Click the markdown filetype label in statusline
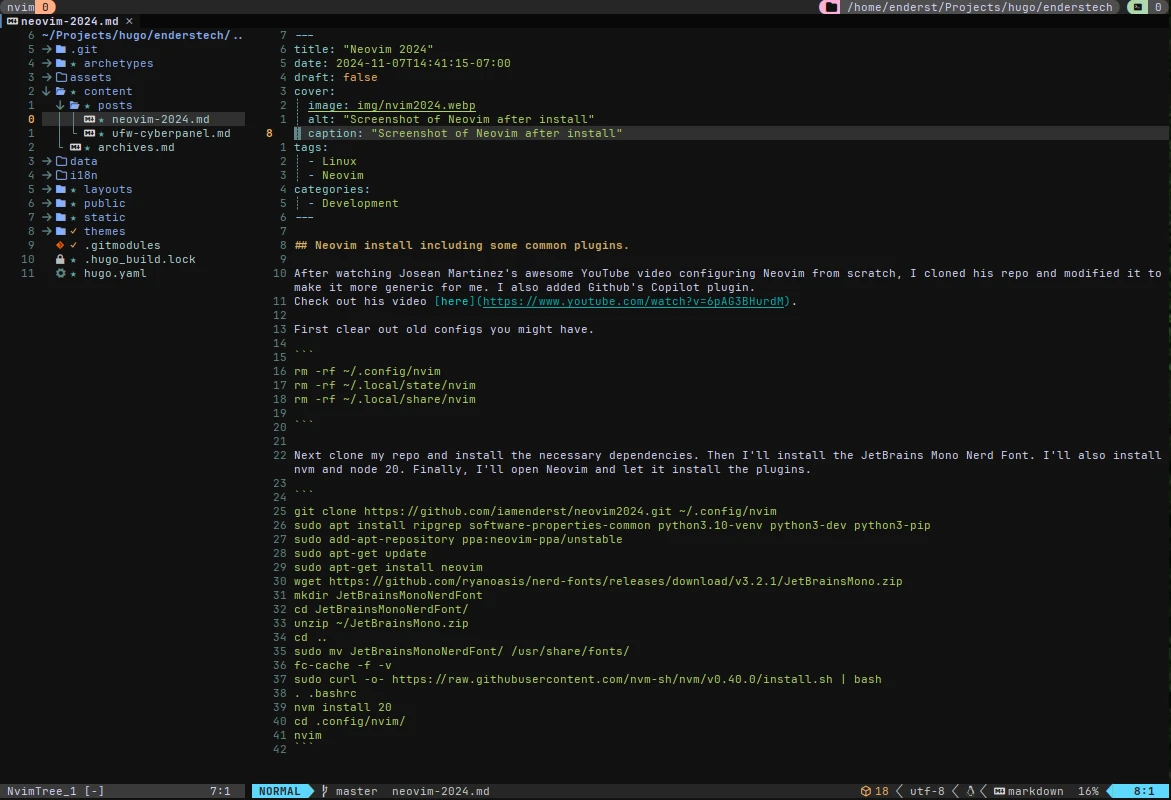 [1035, 791]
